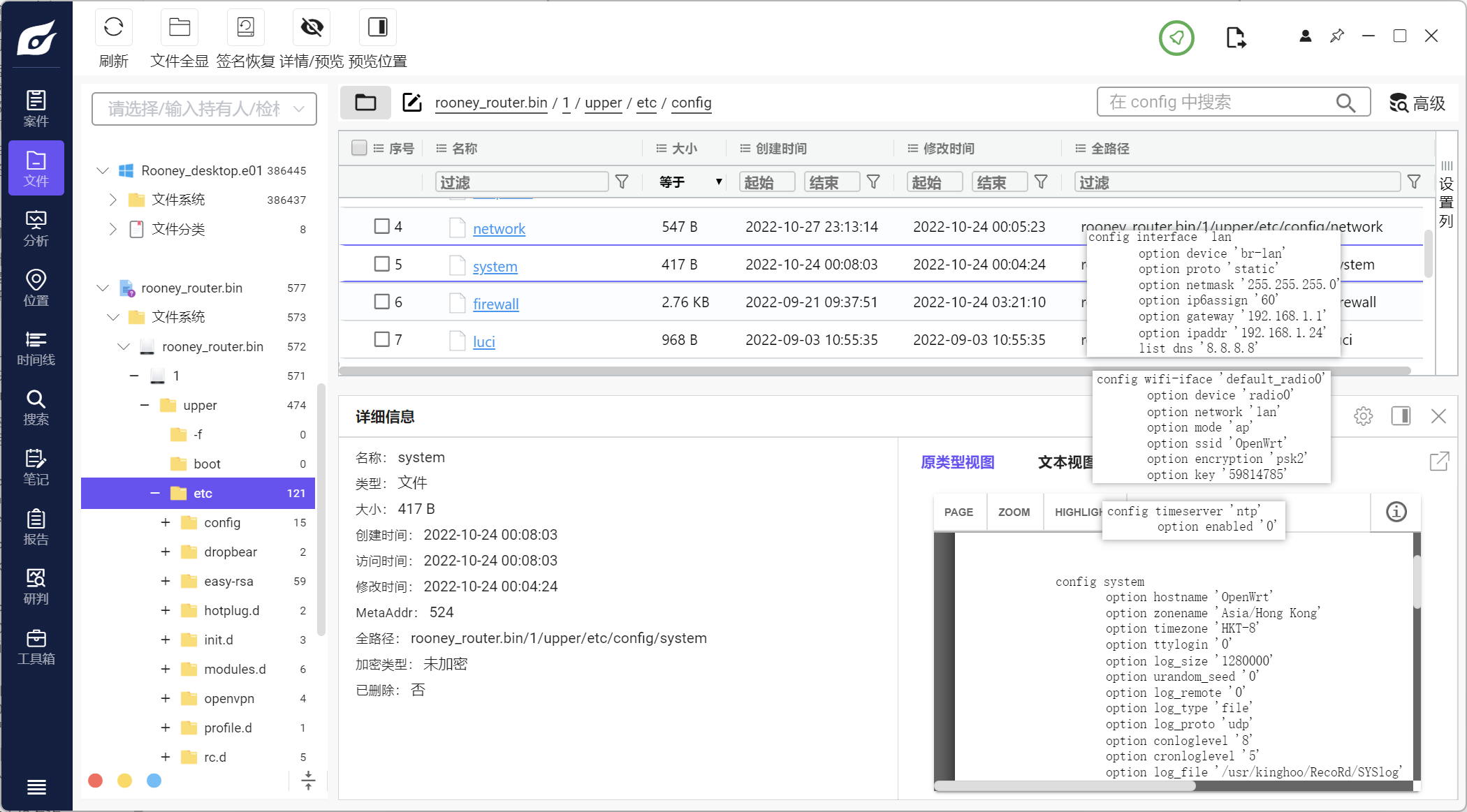Screen dimensions: 1467x812
Task: Click the detail panel layout toggle icon
Action: (x=1401, y=416)
